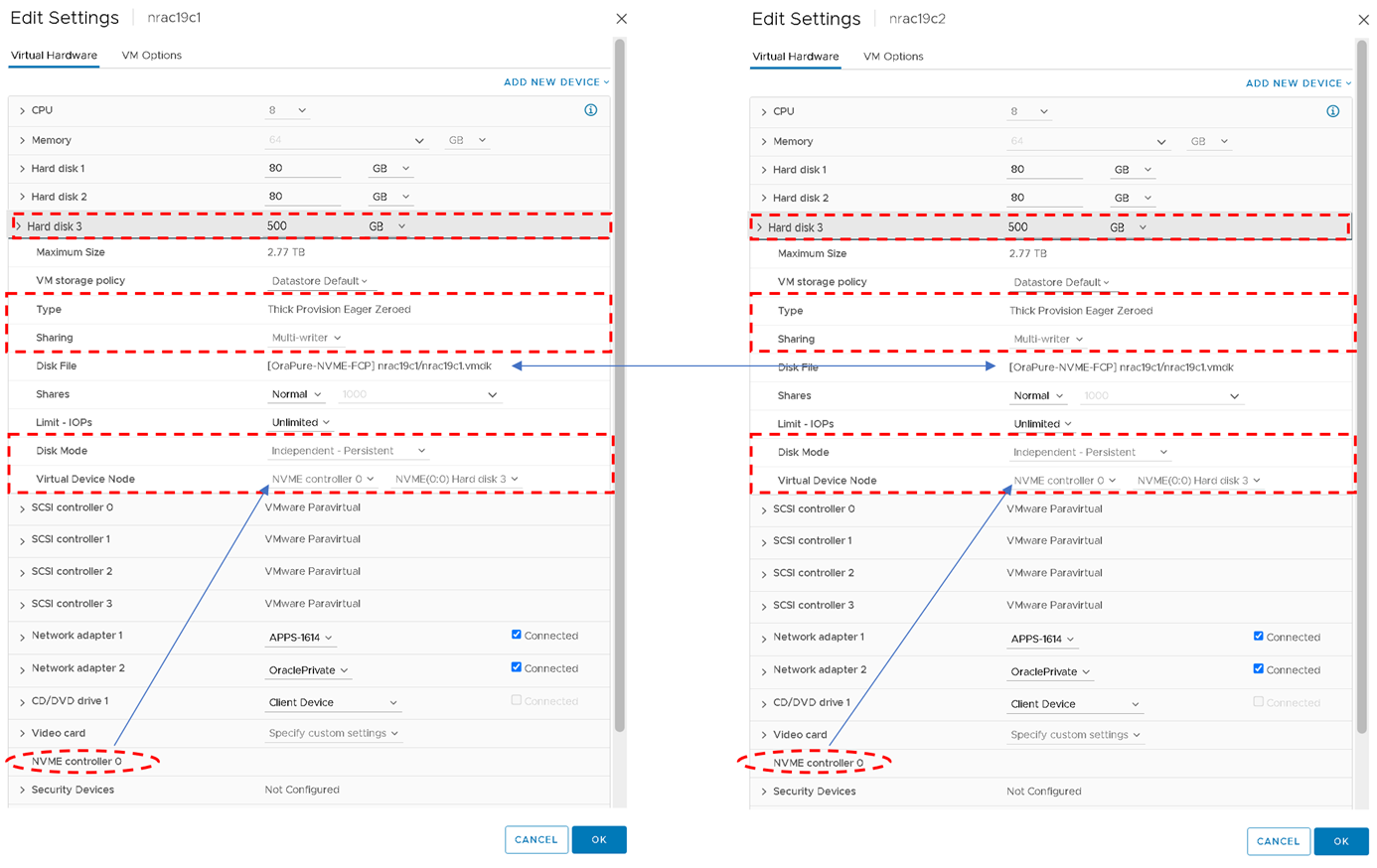The width and height of the screenshot is (1377, 868).
Task: Click the CPU info icon in nrac19c2
Action: point(1332,111)
